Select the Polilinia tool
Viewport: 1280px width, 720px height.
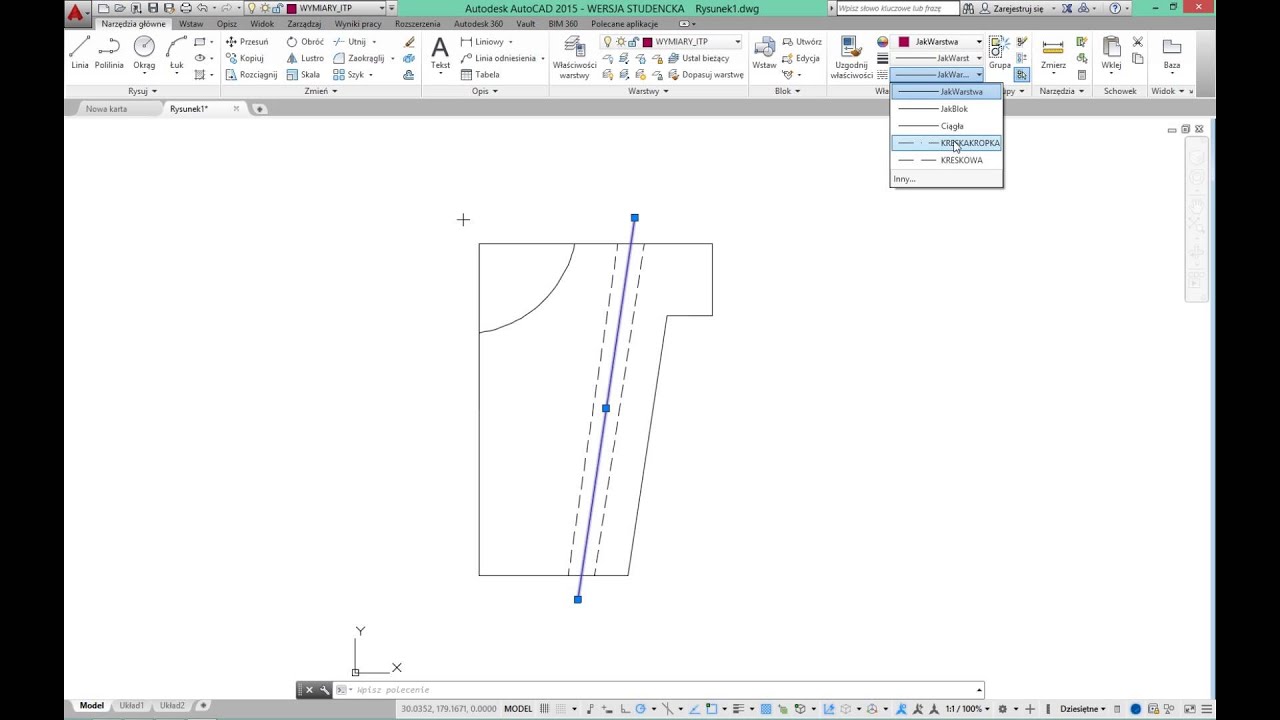[x=109, y=52]
